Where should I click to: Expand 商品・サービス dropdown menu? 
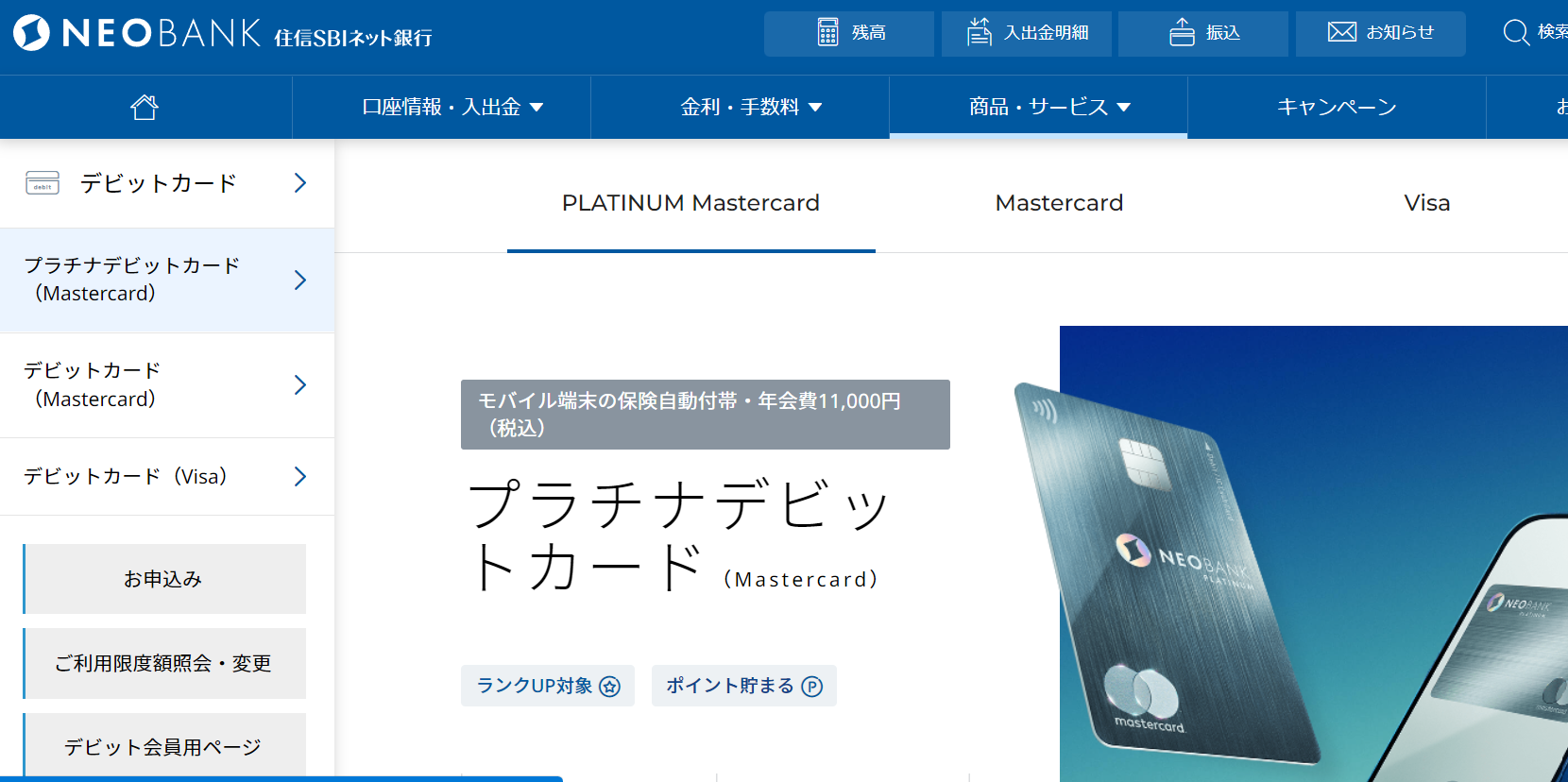point(1049,107)
